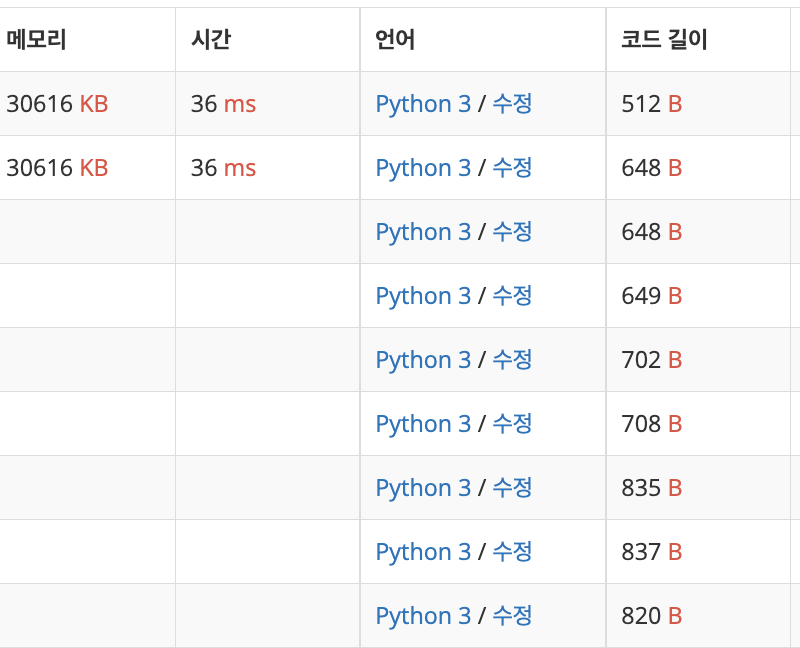The image size is (800, 648).
Task: Select 36 ms time in 512 B row
Action: tap(223, 104)
